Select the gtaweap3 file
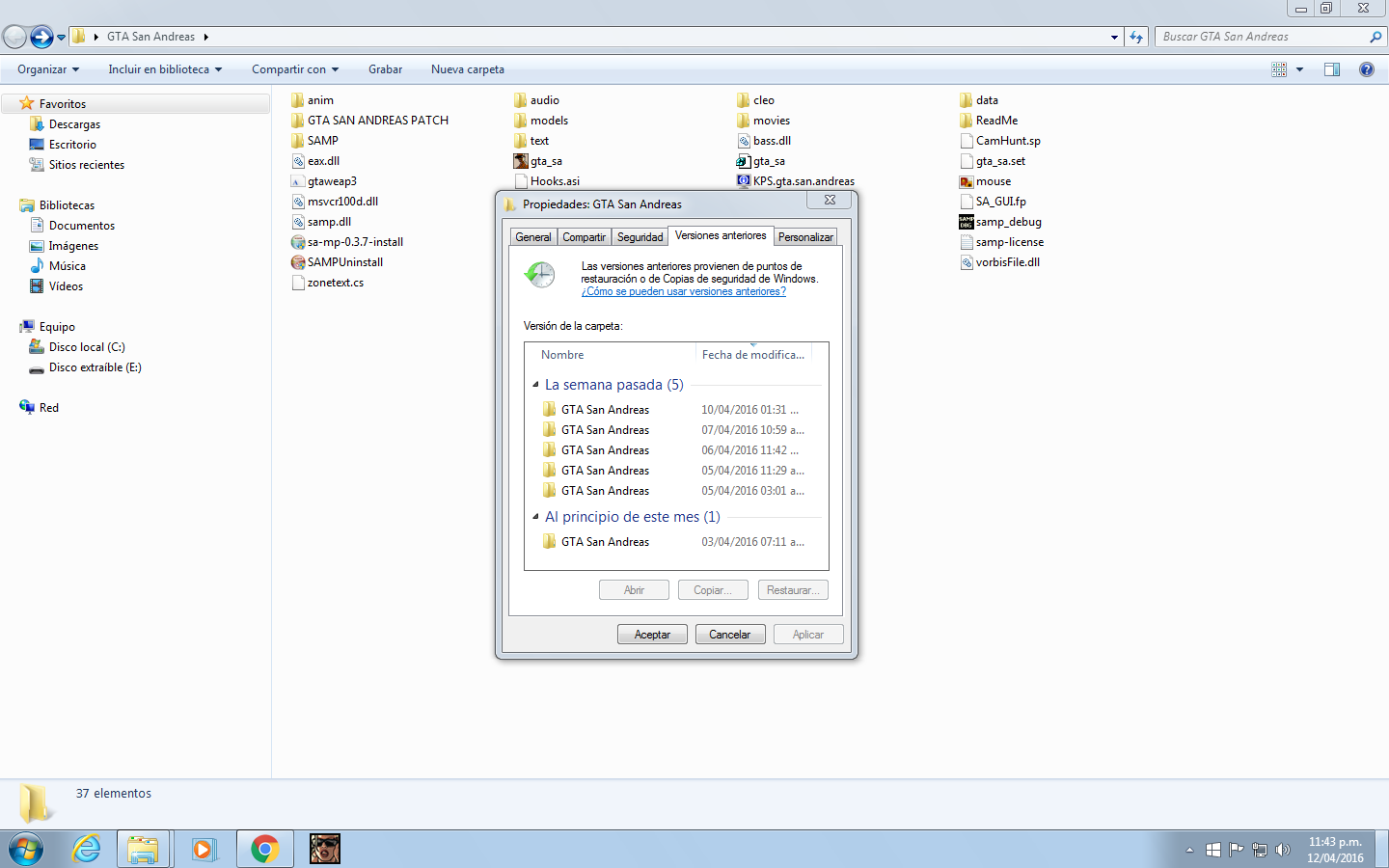Viewport: 1389px width, 868px height. point(324,181)
